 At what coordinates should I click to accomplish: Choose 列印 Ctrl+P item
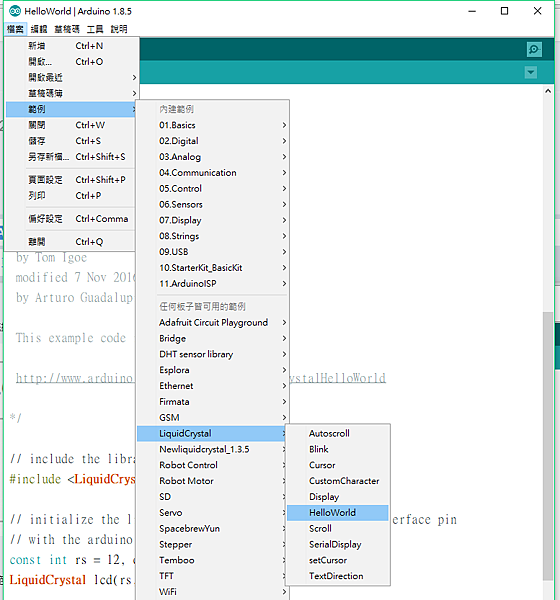click(x=71, y=196)
